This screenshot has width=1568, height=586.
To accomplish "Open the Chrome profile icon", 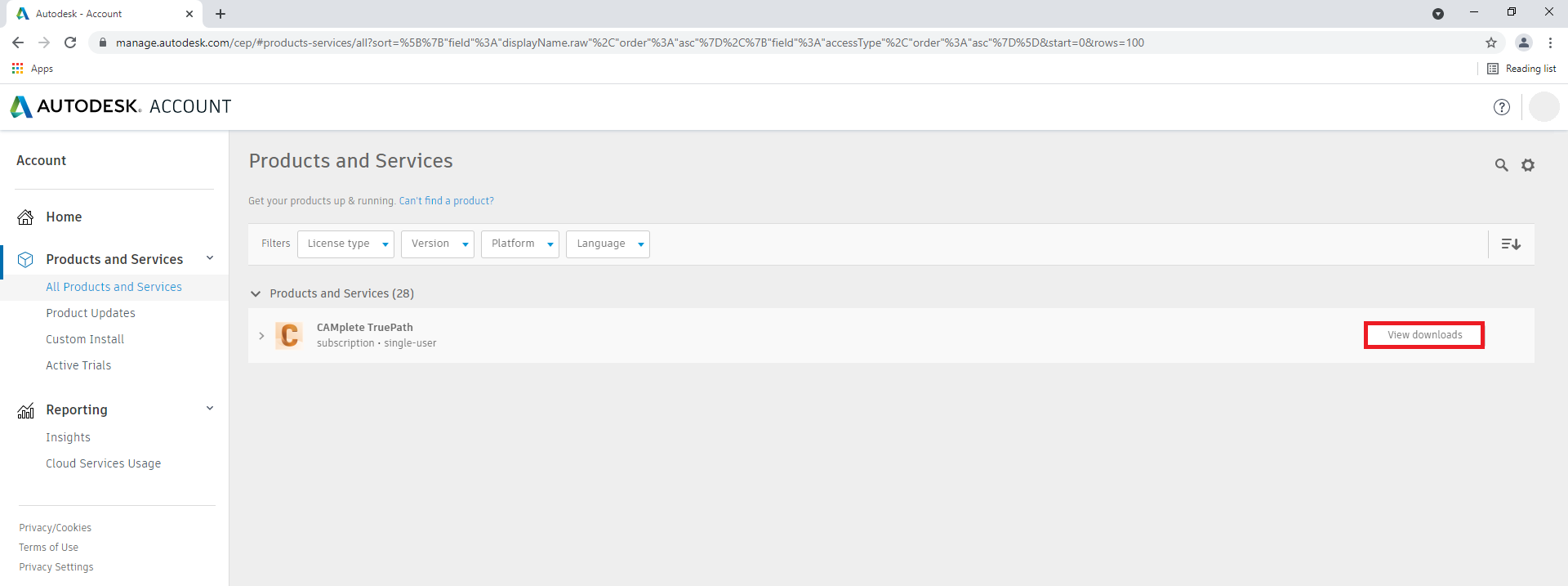I will point(1524,42).
